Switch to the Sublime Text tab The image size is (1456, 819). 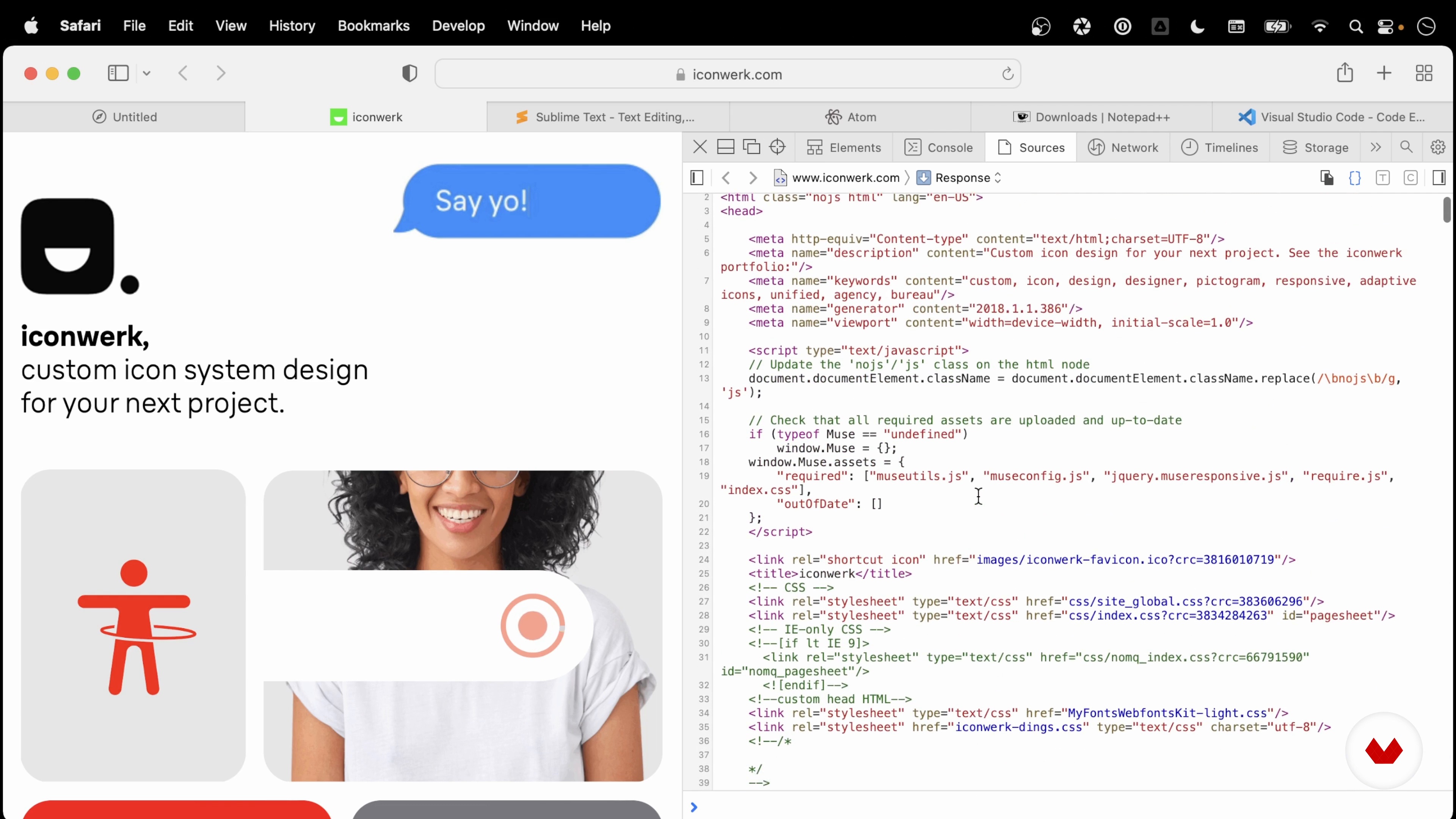(x=607, y=117)
